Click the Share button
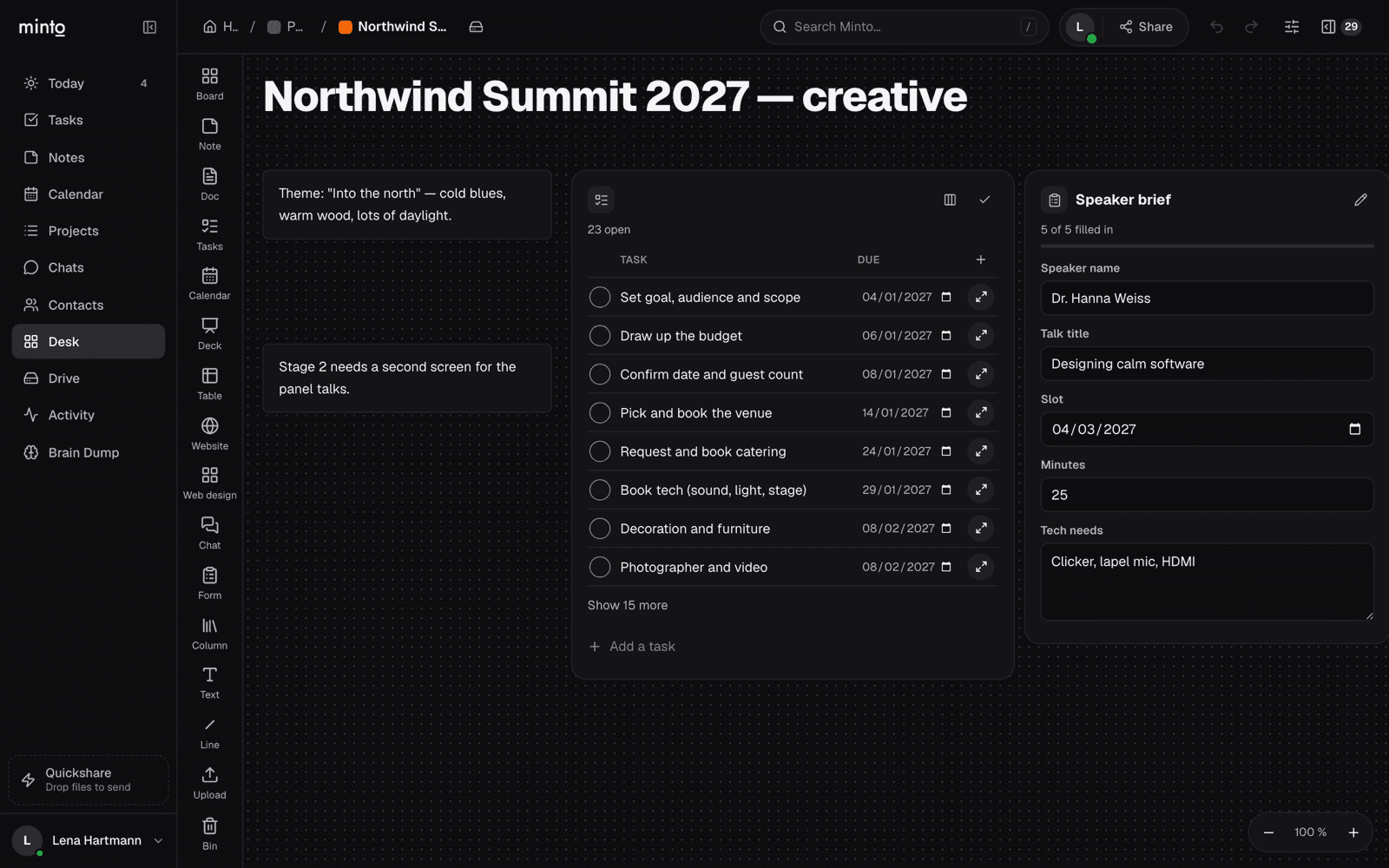 [x=1146, y=27]
